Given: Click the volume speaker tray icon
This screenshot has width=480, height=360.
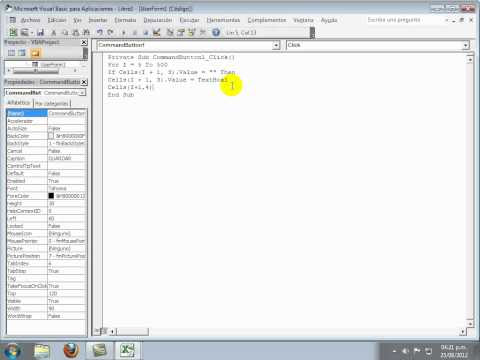Looking at the screenshot, I should coord(405,351).
